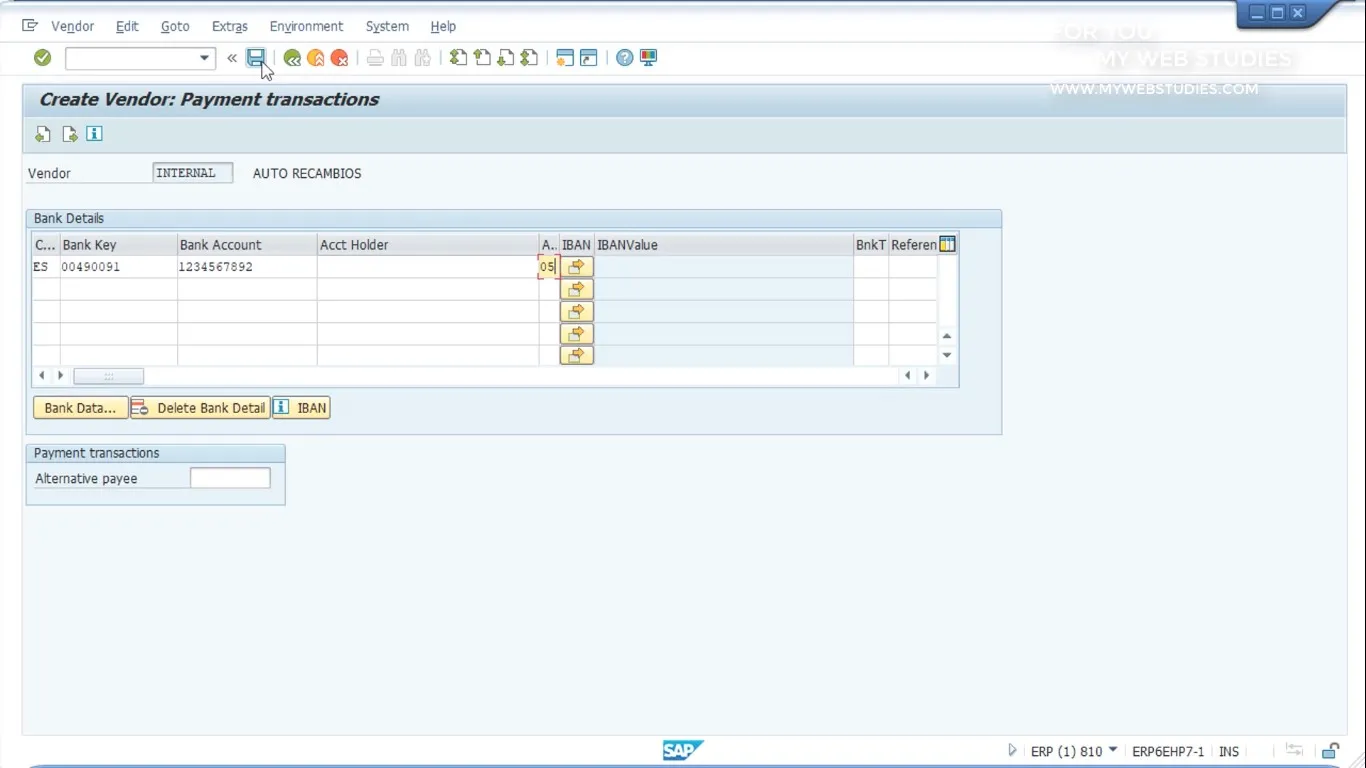Click the orange Exit icon
The width and height of the screenshot is (1366, 768).
315,58
